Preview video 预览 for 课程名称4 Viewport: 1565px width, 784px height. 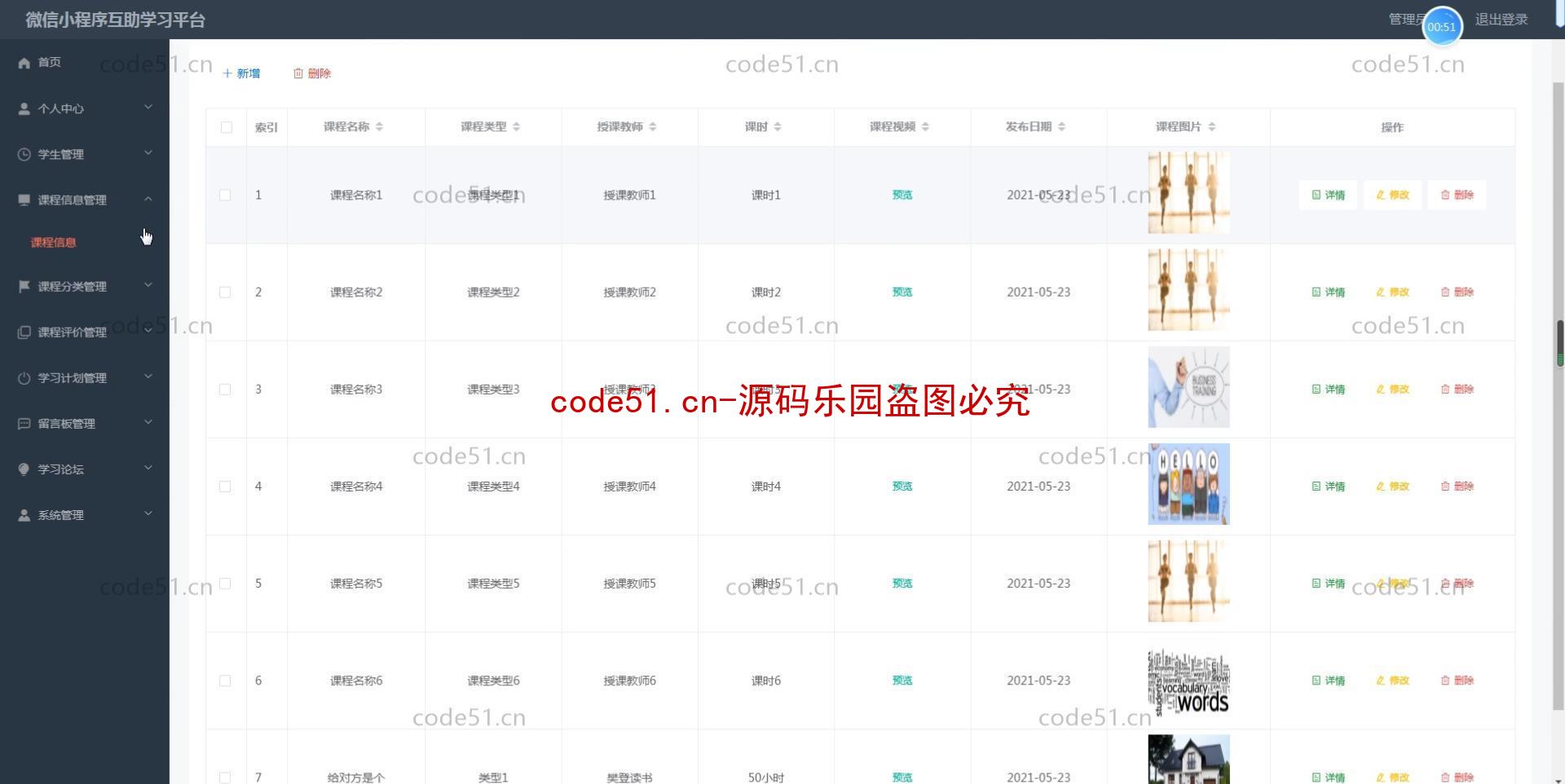pyautogui.click(x=902, y=487)
